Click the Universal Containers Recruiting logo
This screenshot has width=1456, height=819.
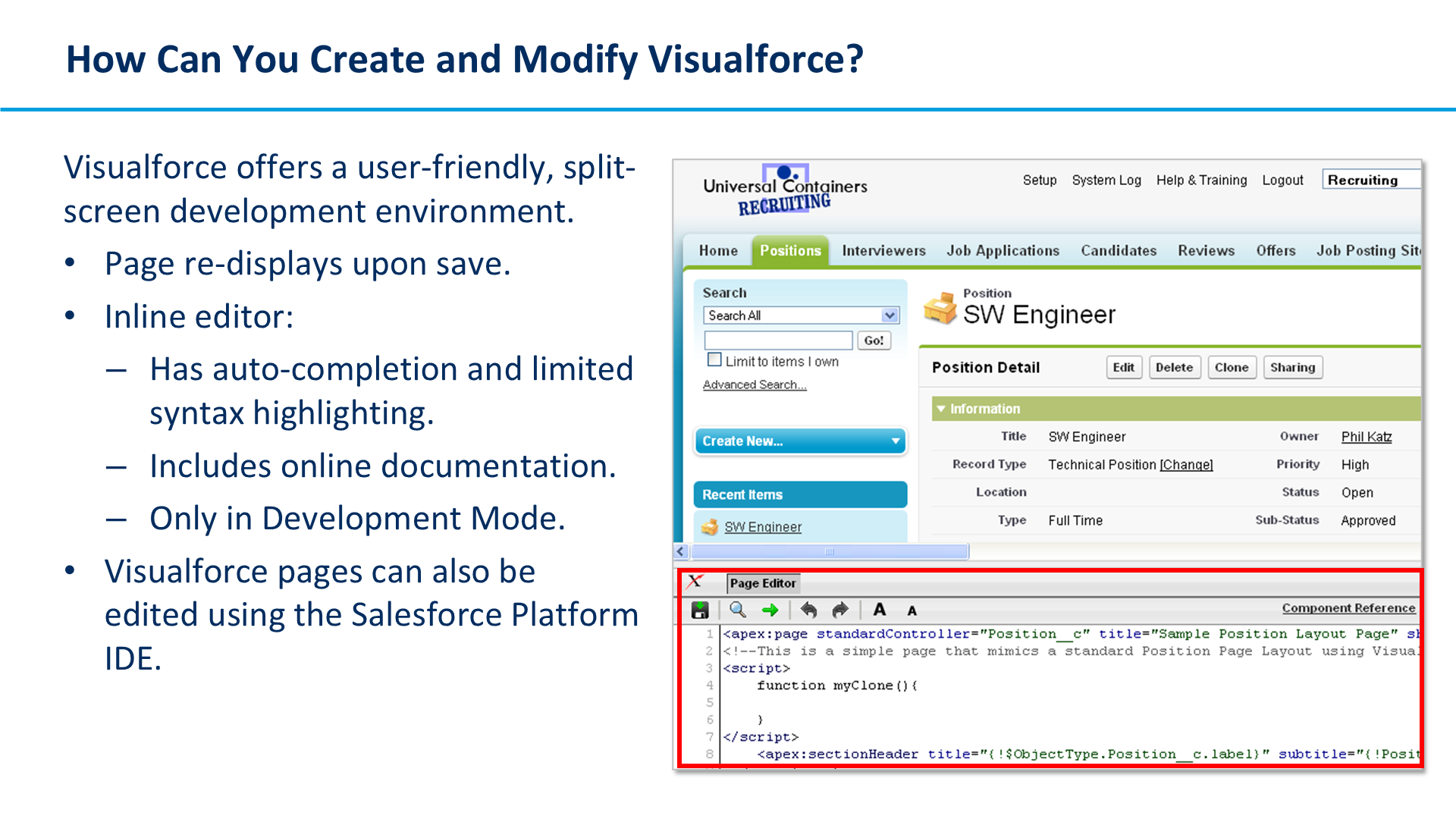point(785,190)
